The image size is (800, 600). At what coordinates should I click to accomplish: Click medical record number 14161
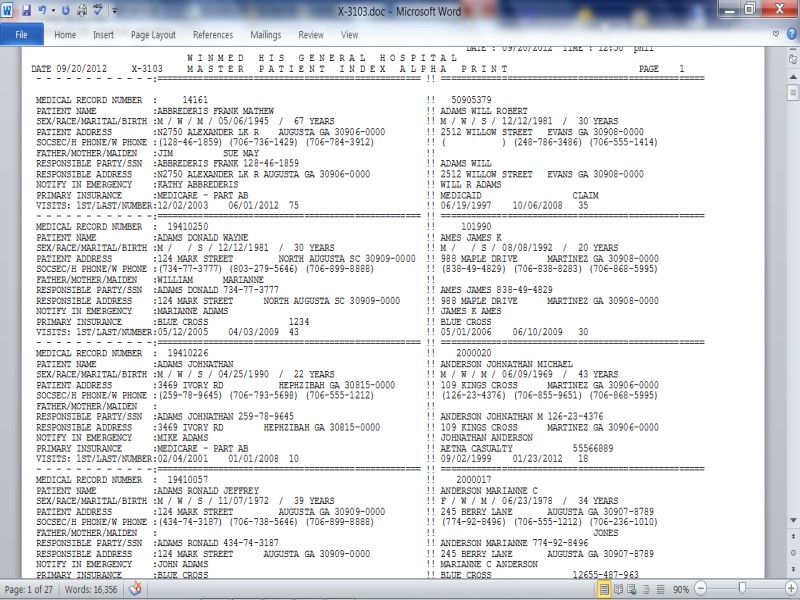pyautogui.click(x=195, y=100)
